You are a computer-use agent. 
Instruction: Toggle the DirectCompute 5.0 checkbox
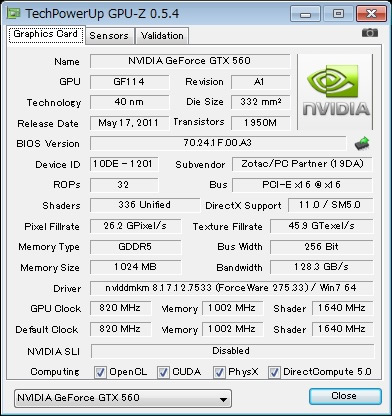(274, 372)
